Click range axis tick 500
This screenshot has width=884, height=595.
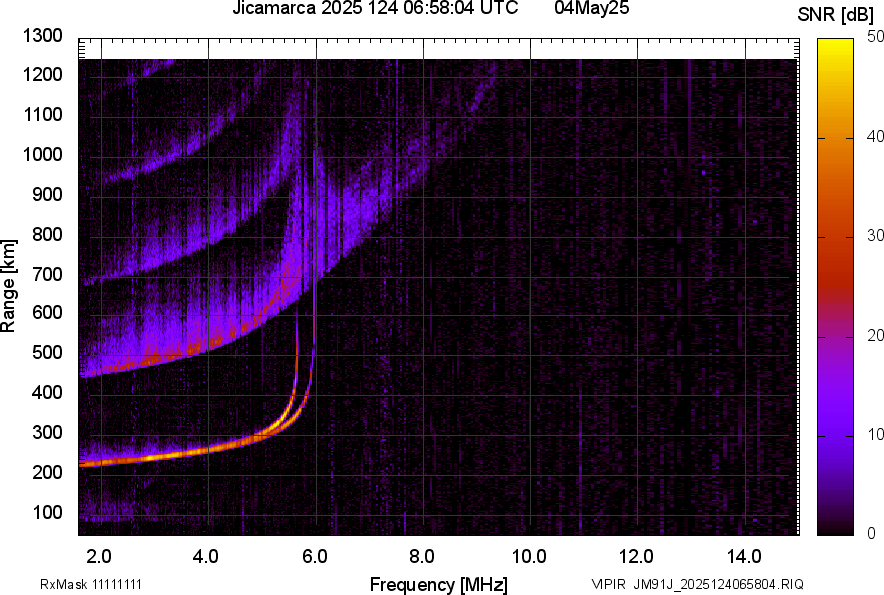(x=47, y=352)
